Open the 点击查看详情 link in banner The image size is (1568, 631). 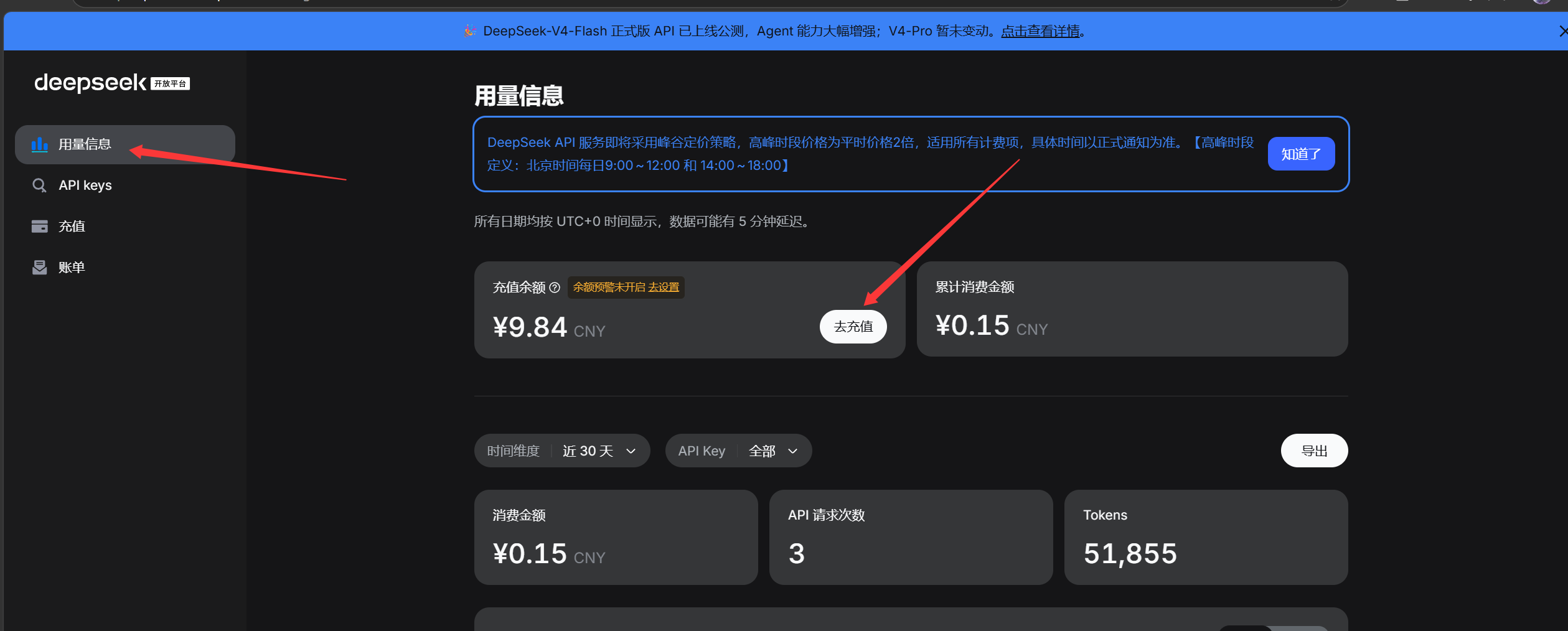point(1040,31)
